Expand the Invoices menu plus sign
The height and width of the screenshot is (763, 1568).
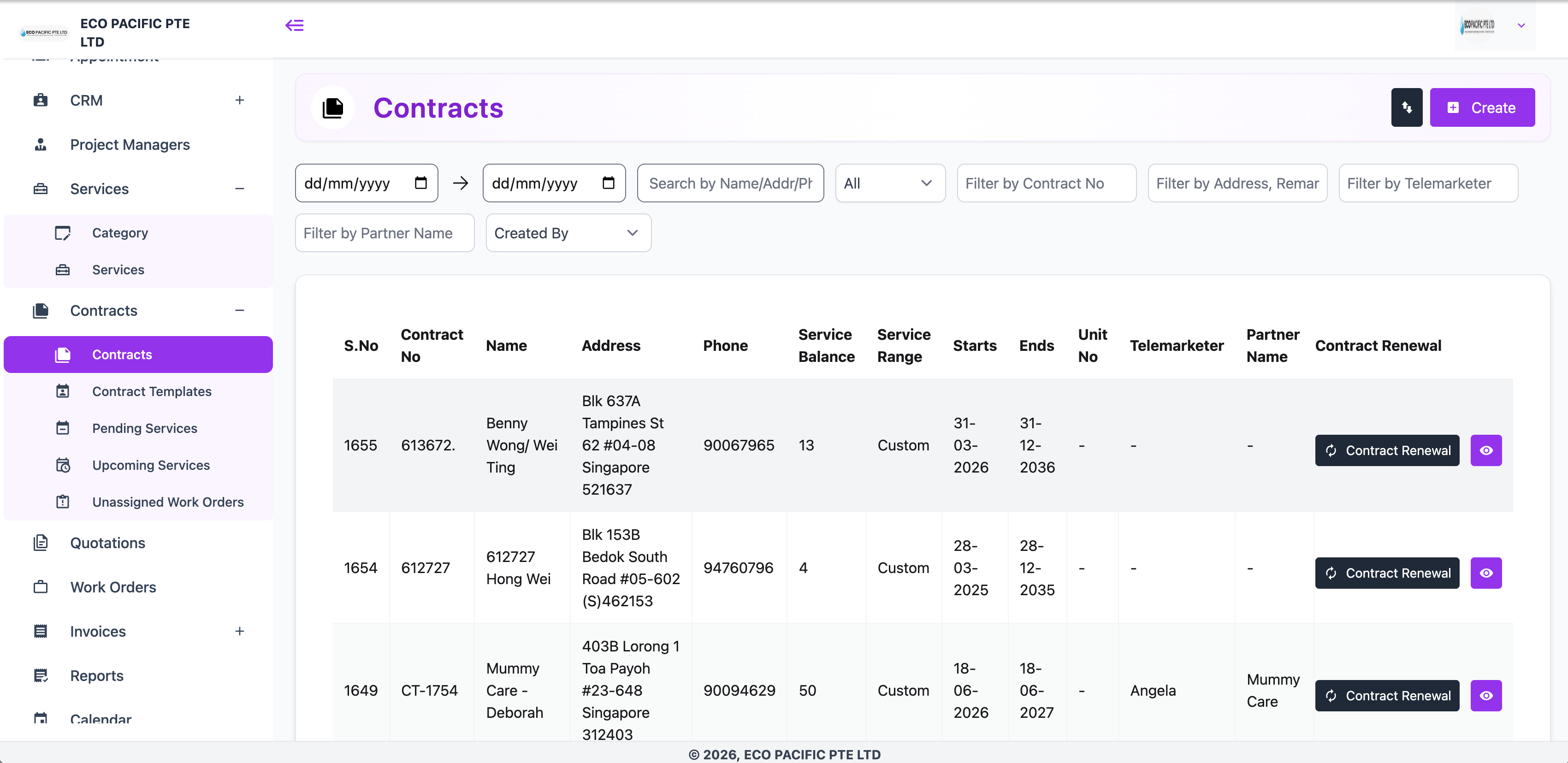click(240, 631)
